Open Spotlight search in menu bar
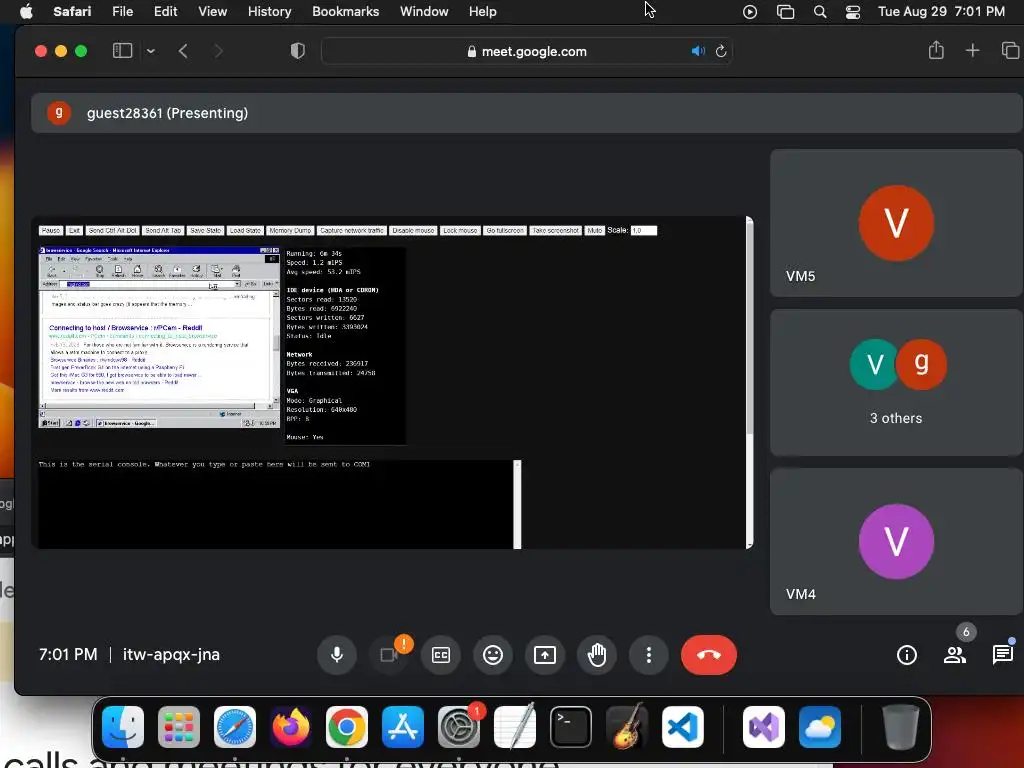This screenshot has width=1024, height=768. pos(820,12)
